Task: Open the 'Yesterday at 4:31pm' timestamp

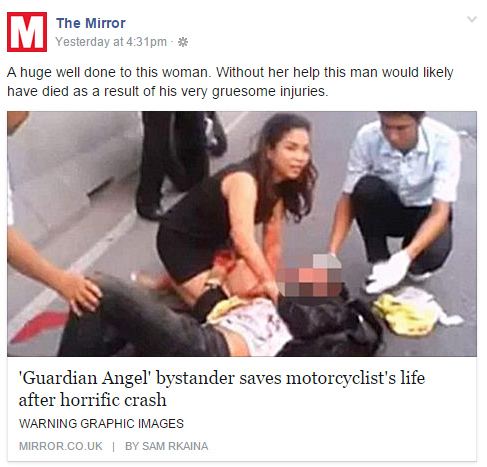Action: pyautogui.click(x=111, y=42)
